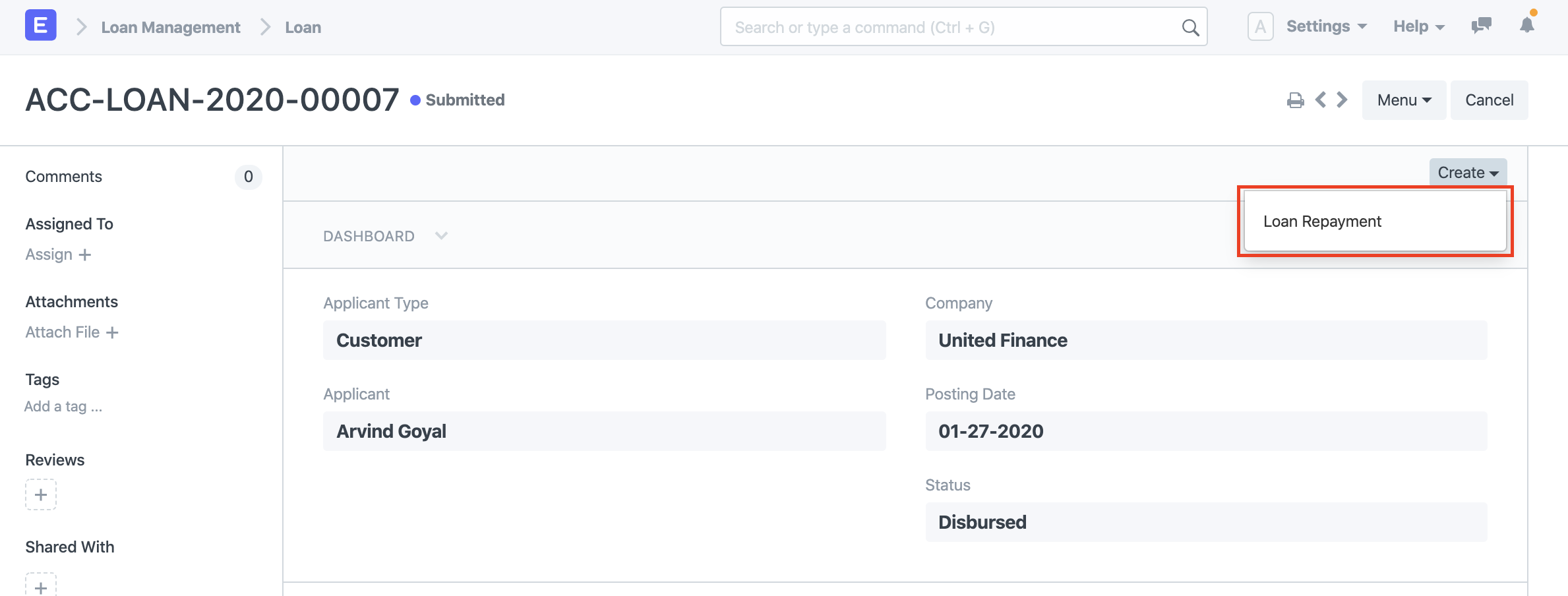Open the chat messages icon
The height and width of the screenshot is (596, 1568).
[x=1482, y=25]
